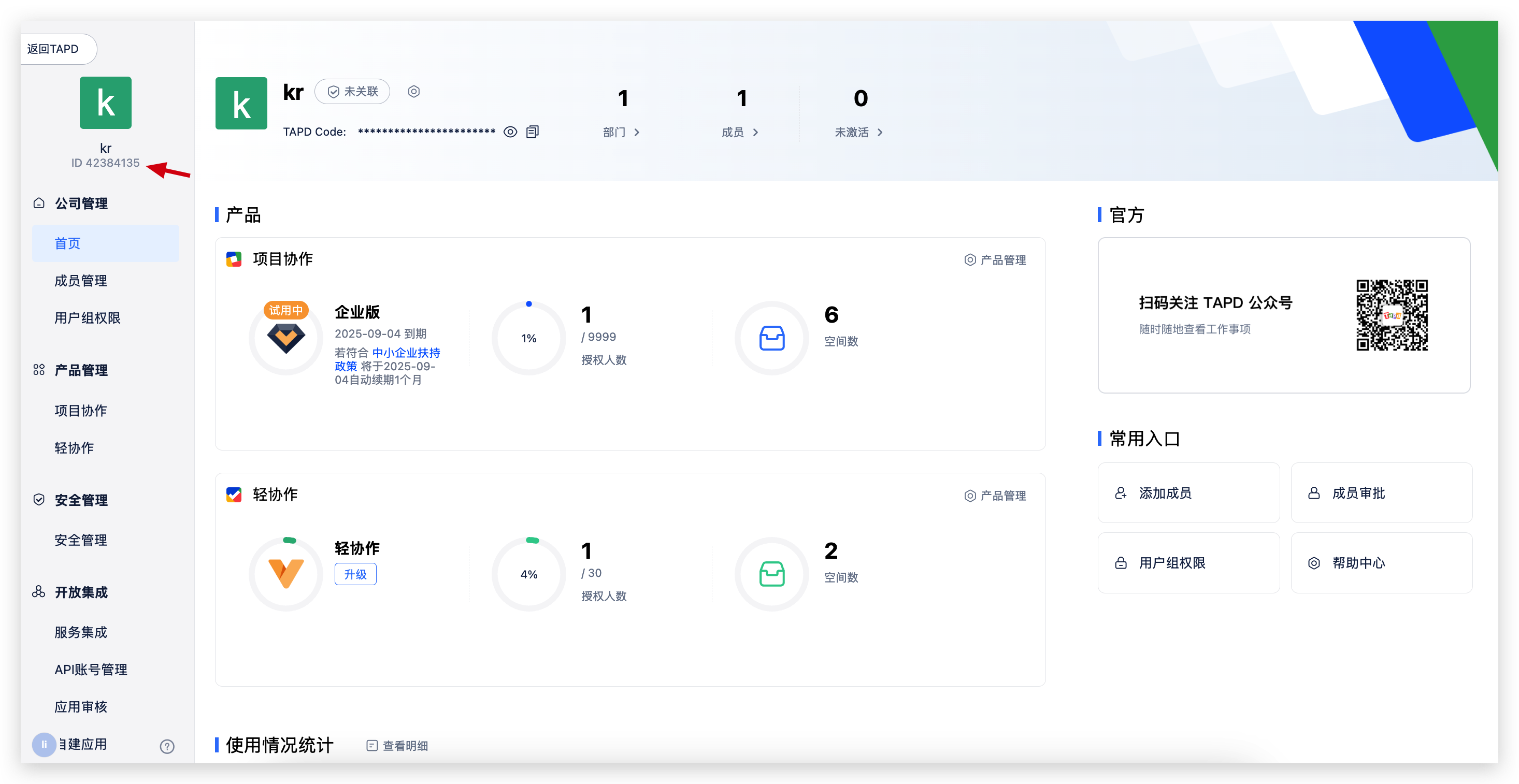Viewport: 1519px width, 784px height.
Task: Reveal the hidden TAPD Code with eye icon
Action: (510, 132)
